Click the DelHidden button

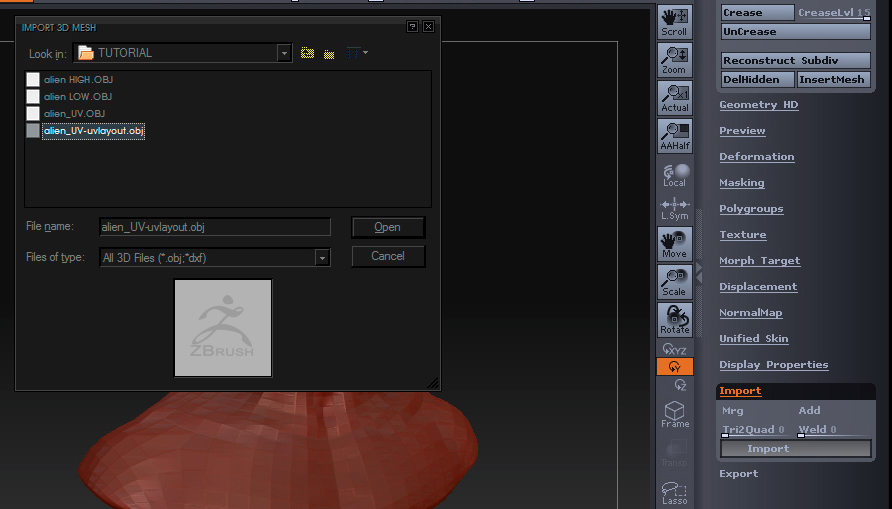click(x=757, y=80)
